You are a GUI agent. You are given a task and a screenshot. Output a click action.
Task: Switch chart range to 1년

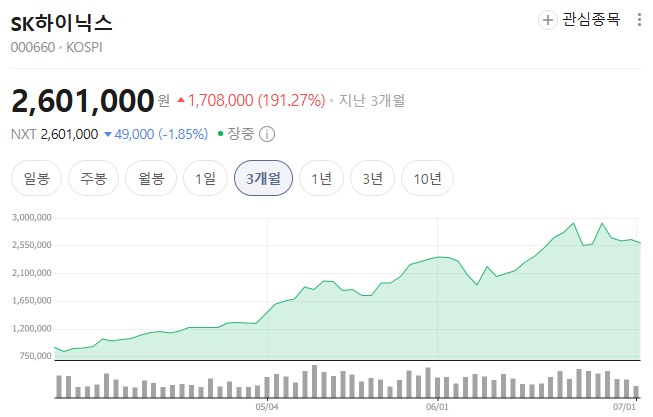pyautogui.click(x=322, y=178)
